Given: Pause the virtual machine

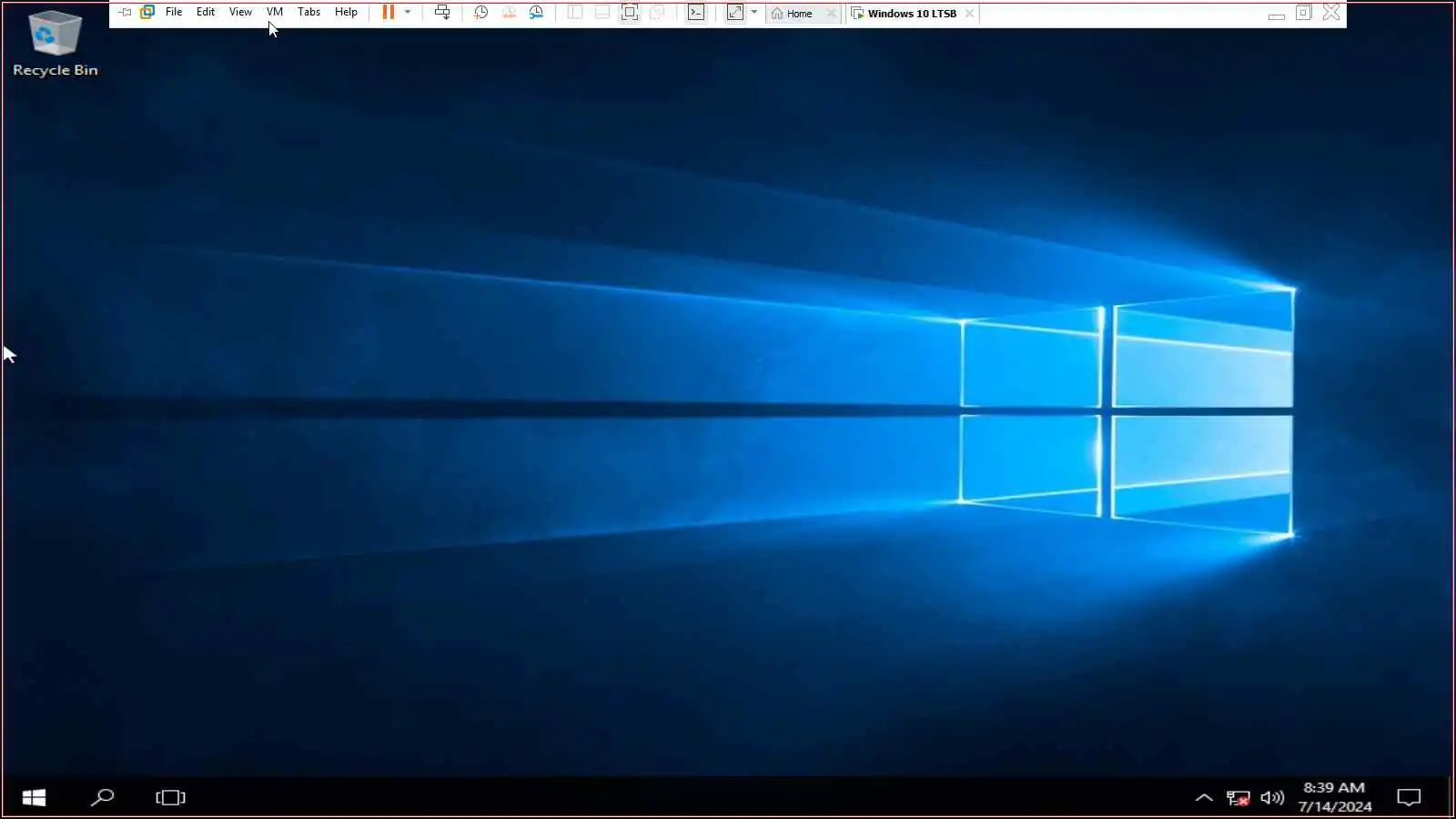Looking at the screenshot, I should click(x=389, y=12).
